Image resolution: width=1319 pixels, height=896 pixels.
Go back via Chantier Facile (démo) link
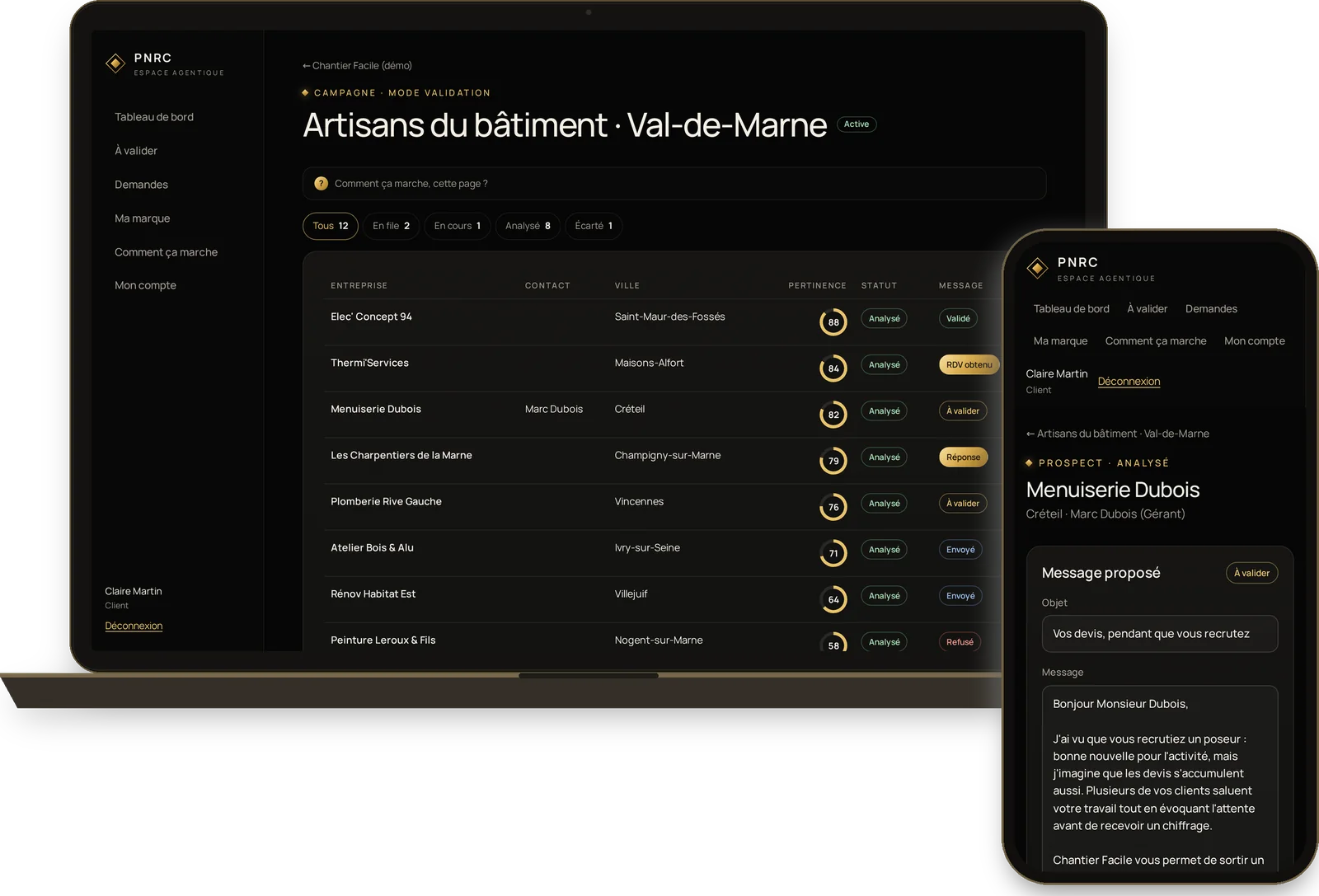[357, 65]
